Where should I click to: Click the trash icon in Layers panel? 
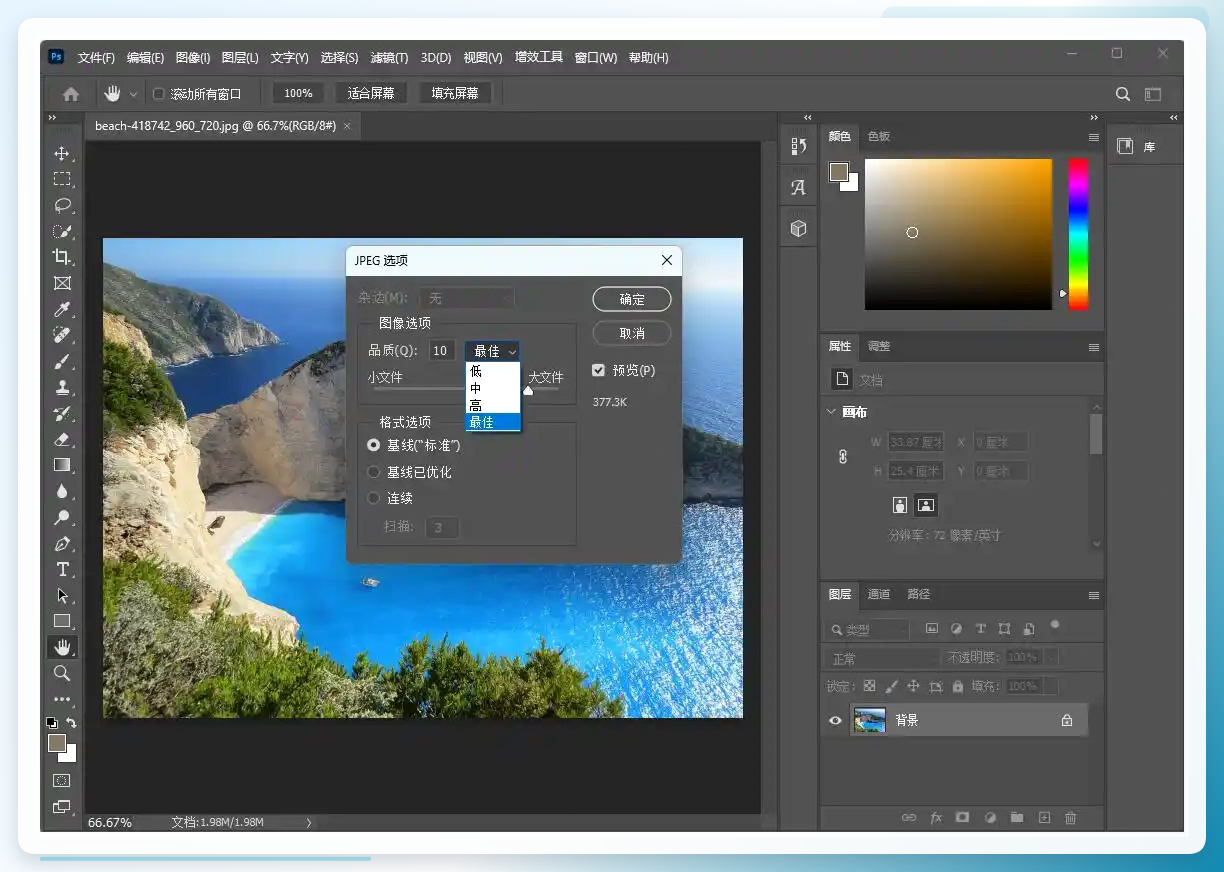(x=1071, y=817)
